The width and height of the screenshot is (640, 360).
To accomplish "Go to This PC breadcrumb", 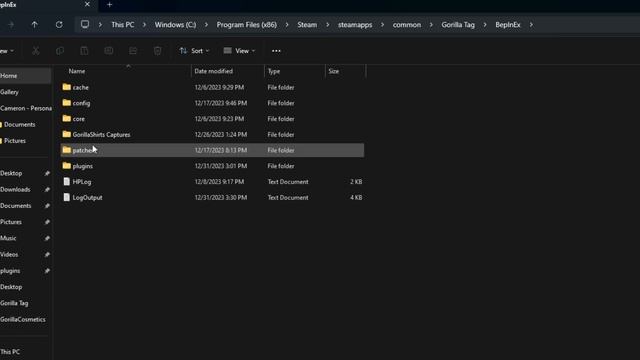I will [x=123, y=25].
